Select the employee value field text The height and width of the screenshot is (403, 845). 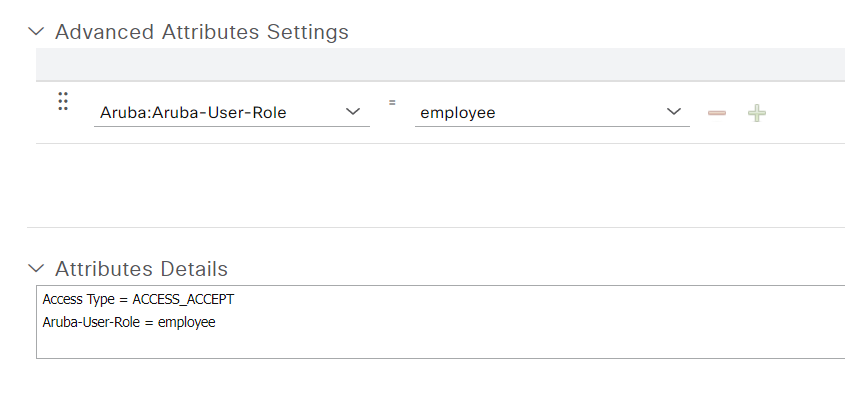point(458,113)
